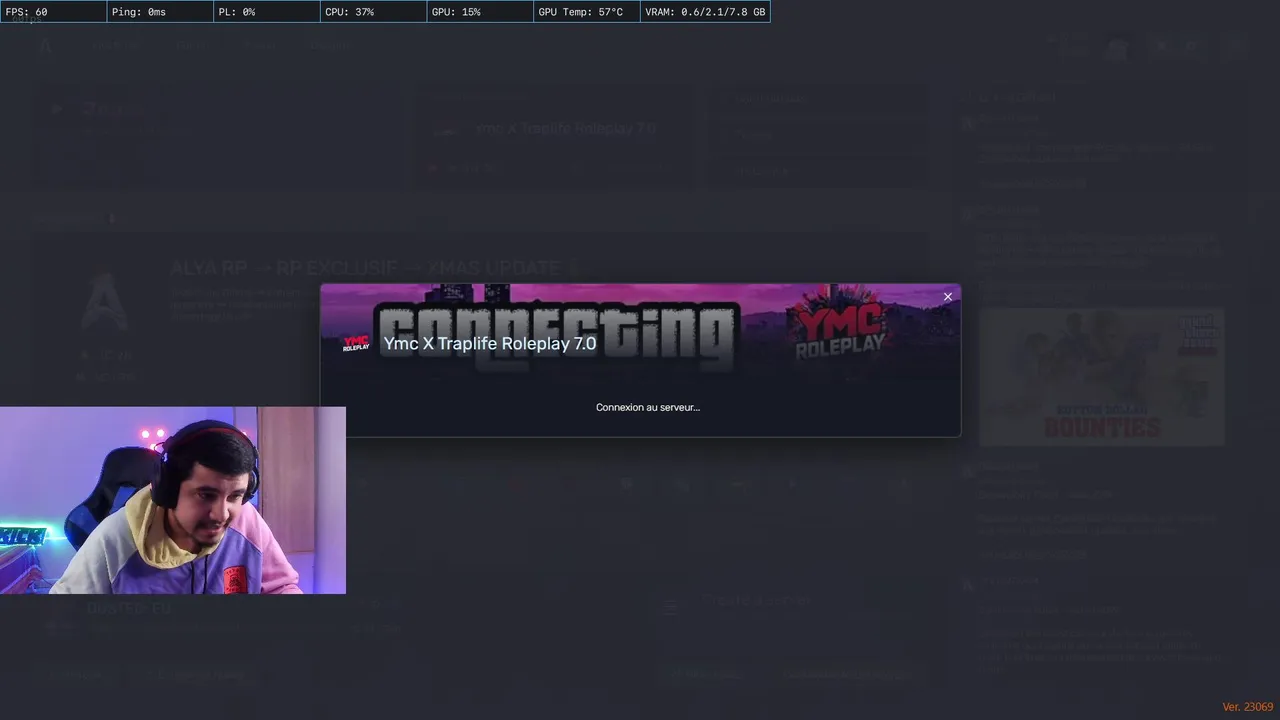Click the GPU: 15% overlay readout
The image size is (1280, 720).
480,12
